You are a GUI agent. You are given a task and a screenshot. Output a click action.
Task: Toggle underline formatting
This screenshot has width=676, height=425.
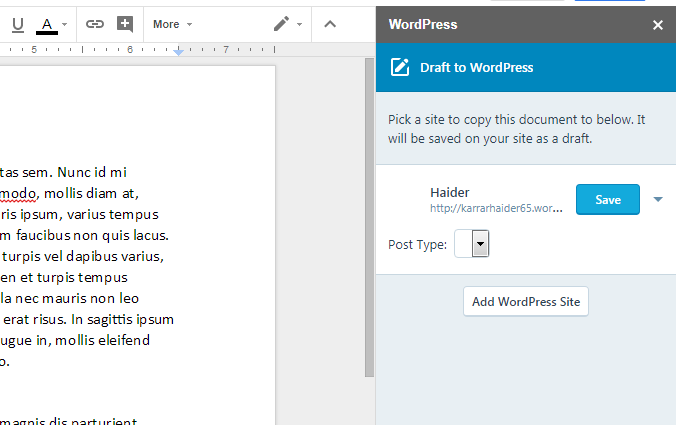(x=18, y=25)
